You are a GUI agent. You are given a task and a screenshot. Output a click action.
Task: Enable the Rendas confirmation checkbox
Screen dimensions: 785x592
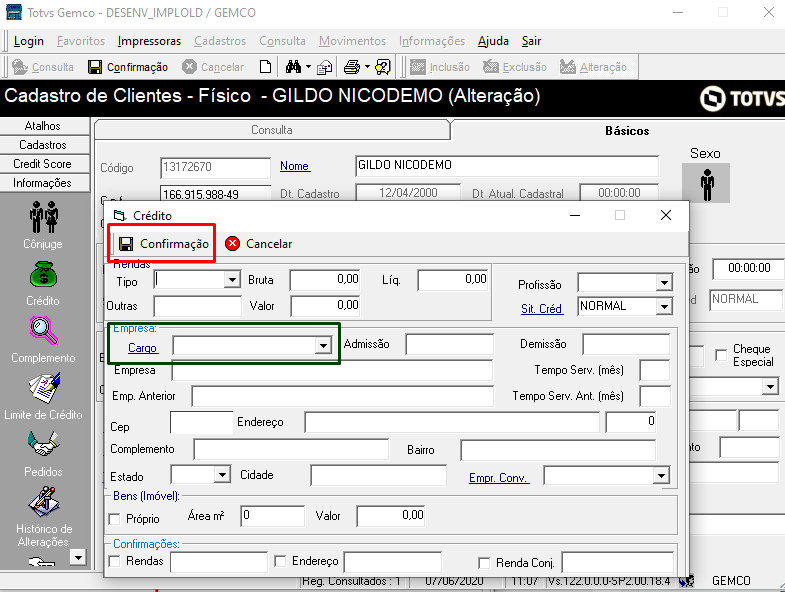point(115,561)
